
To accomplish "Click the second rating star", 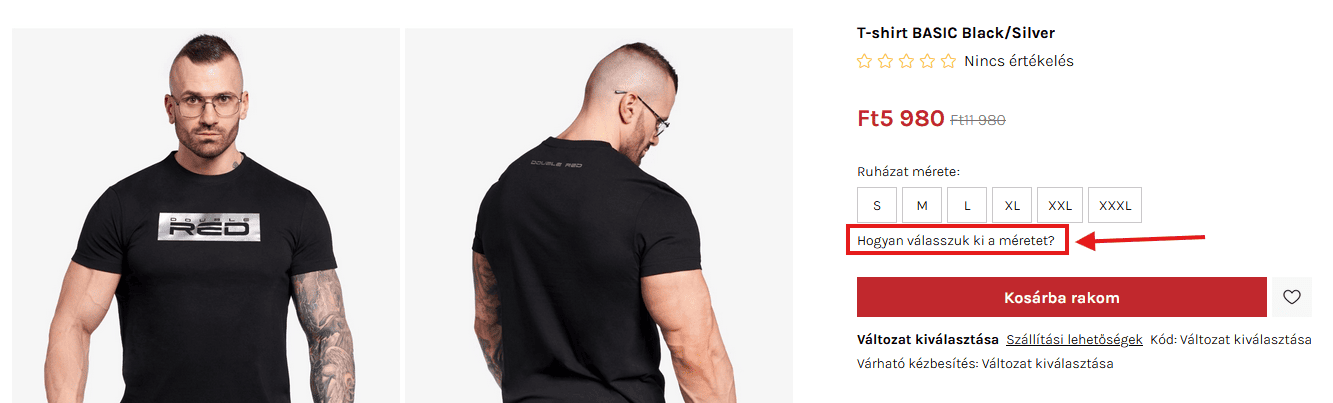I will 884,61.
